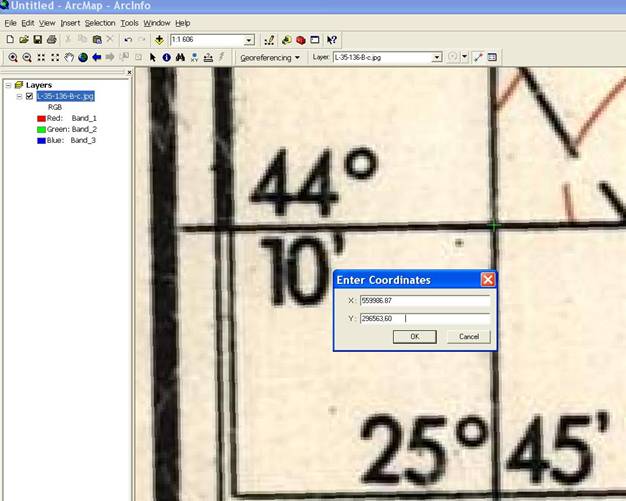Click the Zoom In magnifier tool
Image resolution: width=626 pixels, height=501 pixels.
click(13, 58)
